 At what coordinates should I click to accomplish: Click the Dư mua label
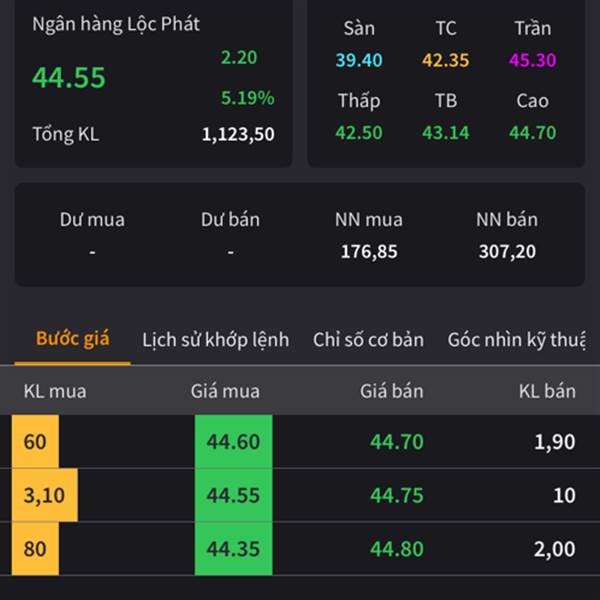coord(92,220)
